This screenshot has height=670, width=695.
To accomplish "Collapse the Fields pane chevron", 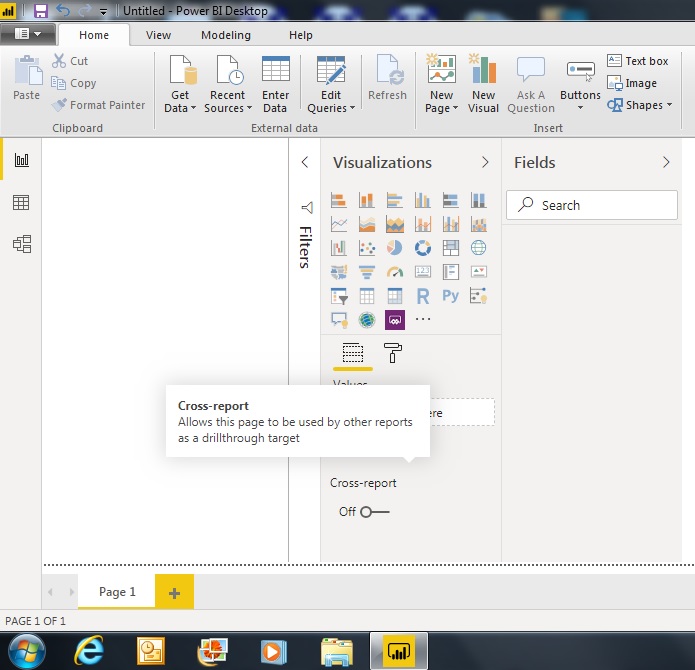I will [666, 162].
